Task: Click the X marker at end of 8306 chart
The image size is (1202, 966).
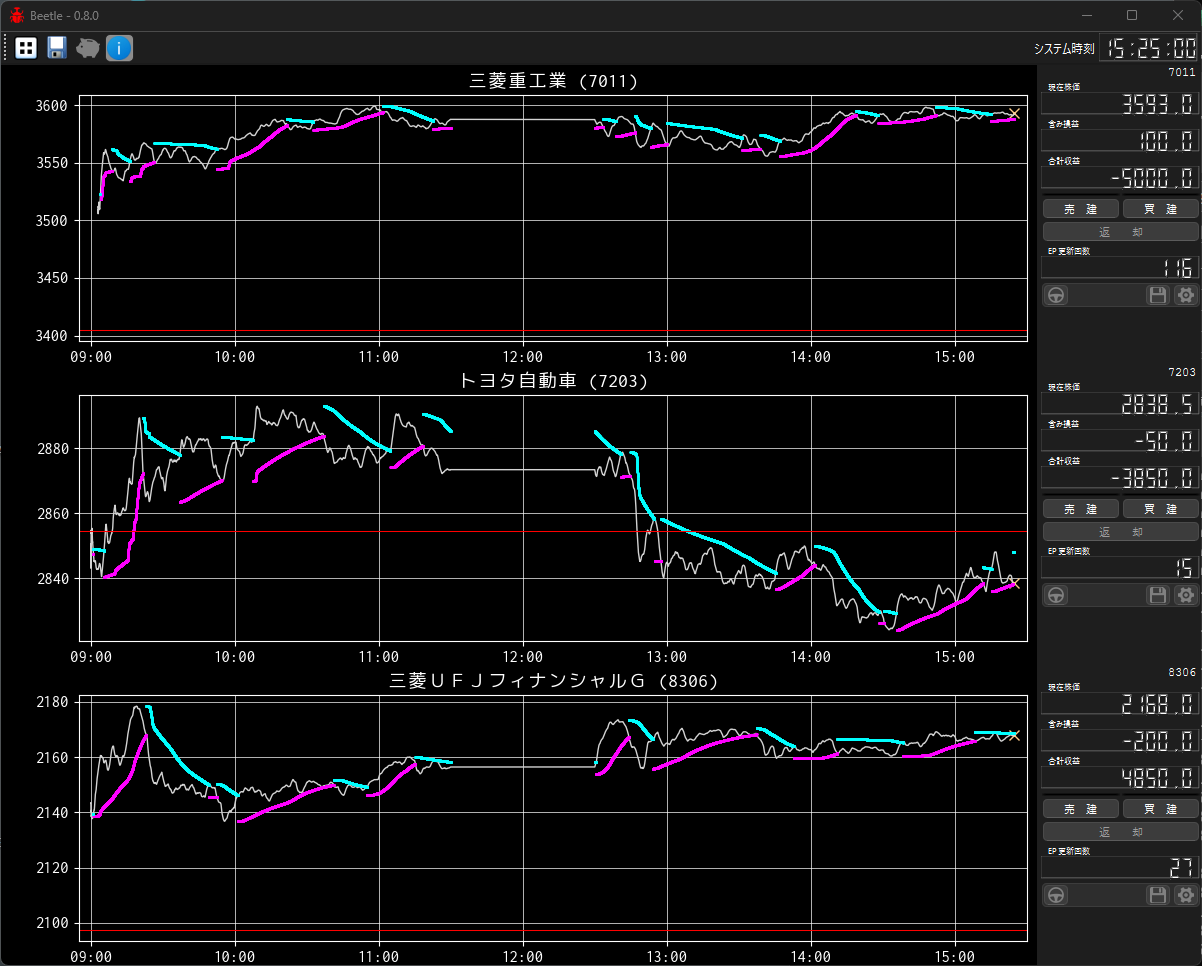Action: pyautogui.click(x=1014, y=735)
